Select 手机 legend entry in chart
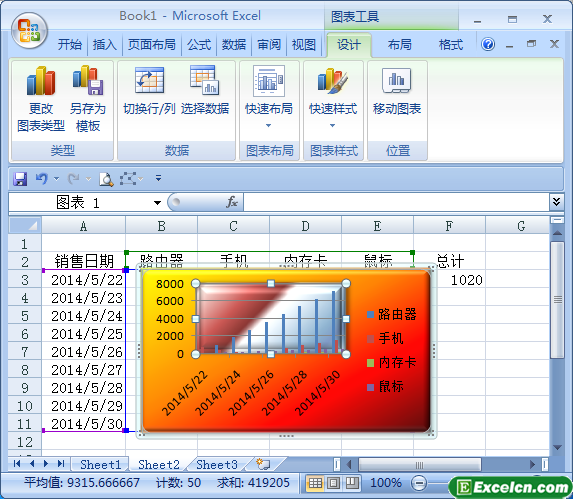 (385, 338)
